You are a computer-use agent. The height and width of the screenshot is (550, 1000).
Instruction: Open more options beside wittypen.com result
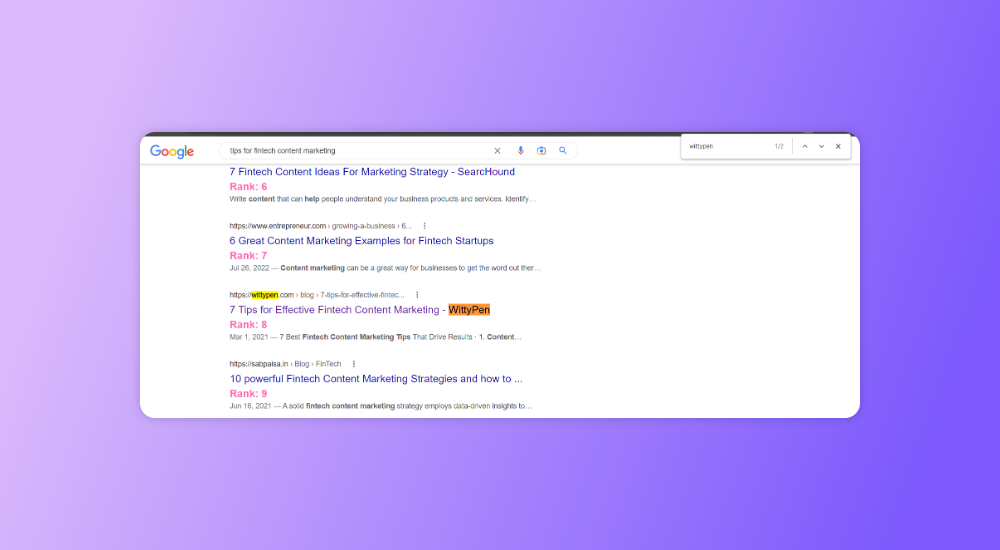[x=417, y=295]
